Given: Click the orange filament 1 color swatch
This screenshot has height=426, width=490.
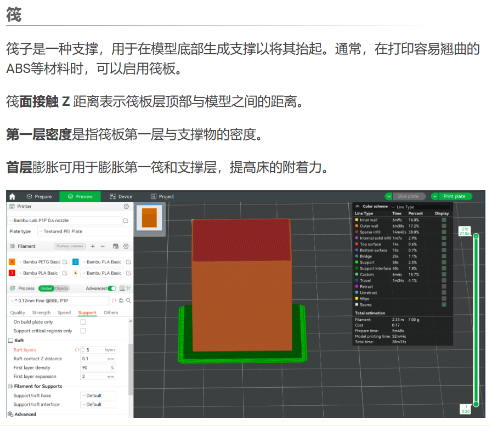Looking at the screenshot, I should click(x=12, y=262).
